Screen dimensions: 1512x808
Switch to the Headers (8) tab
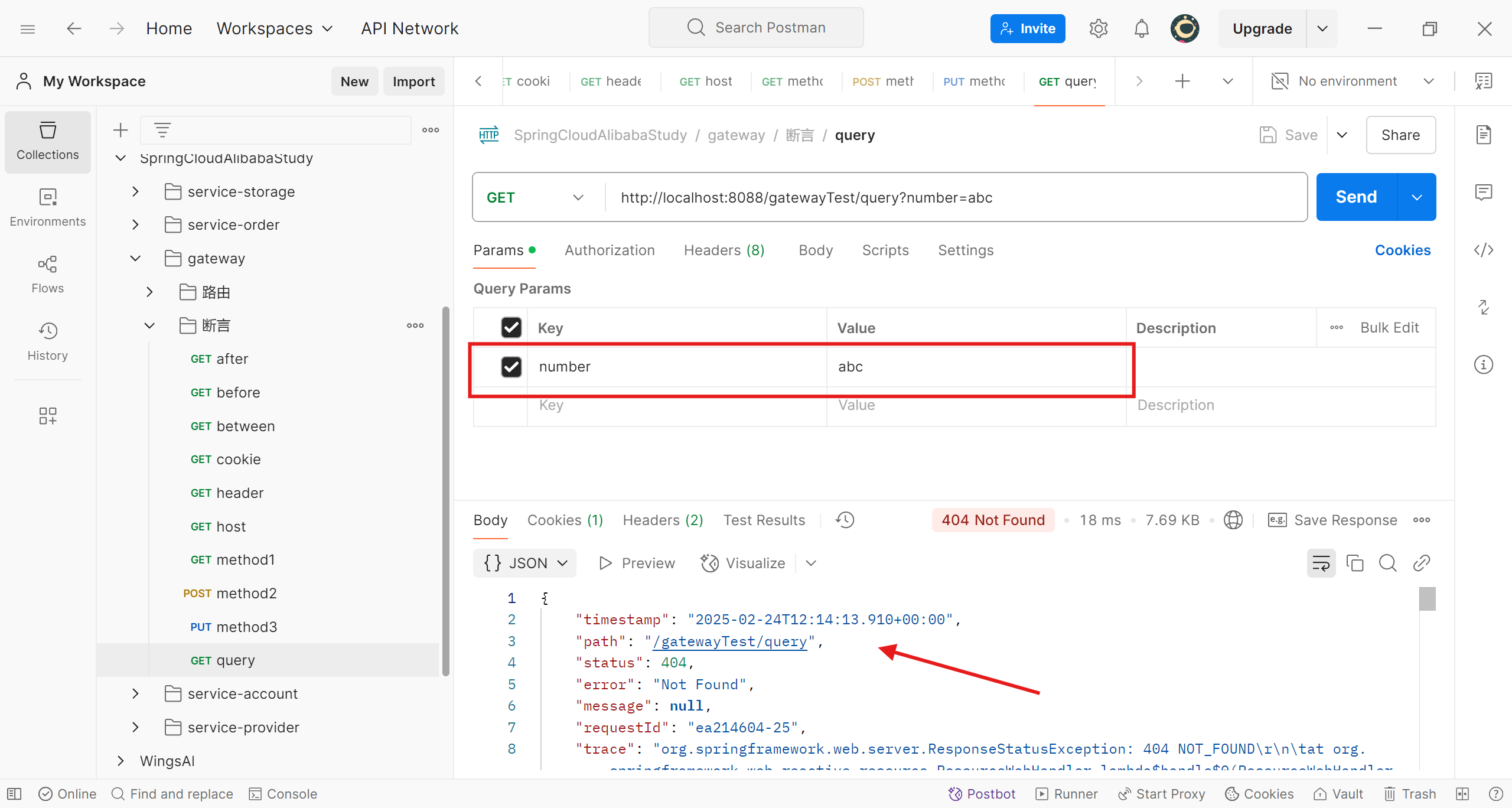click(724, 250)
